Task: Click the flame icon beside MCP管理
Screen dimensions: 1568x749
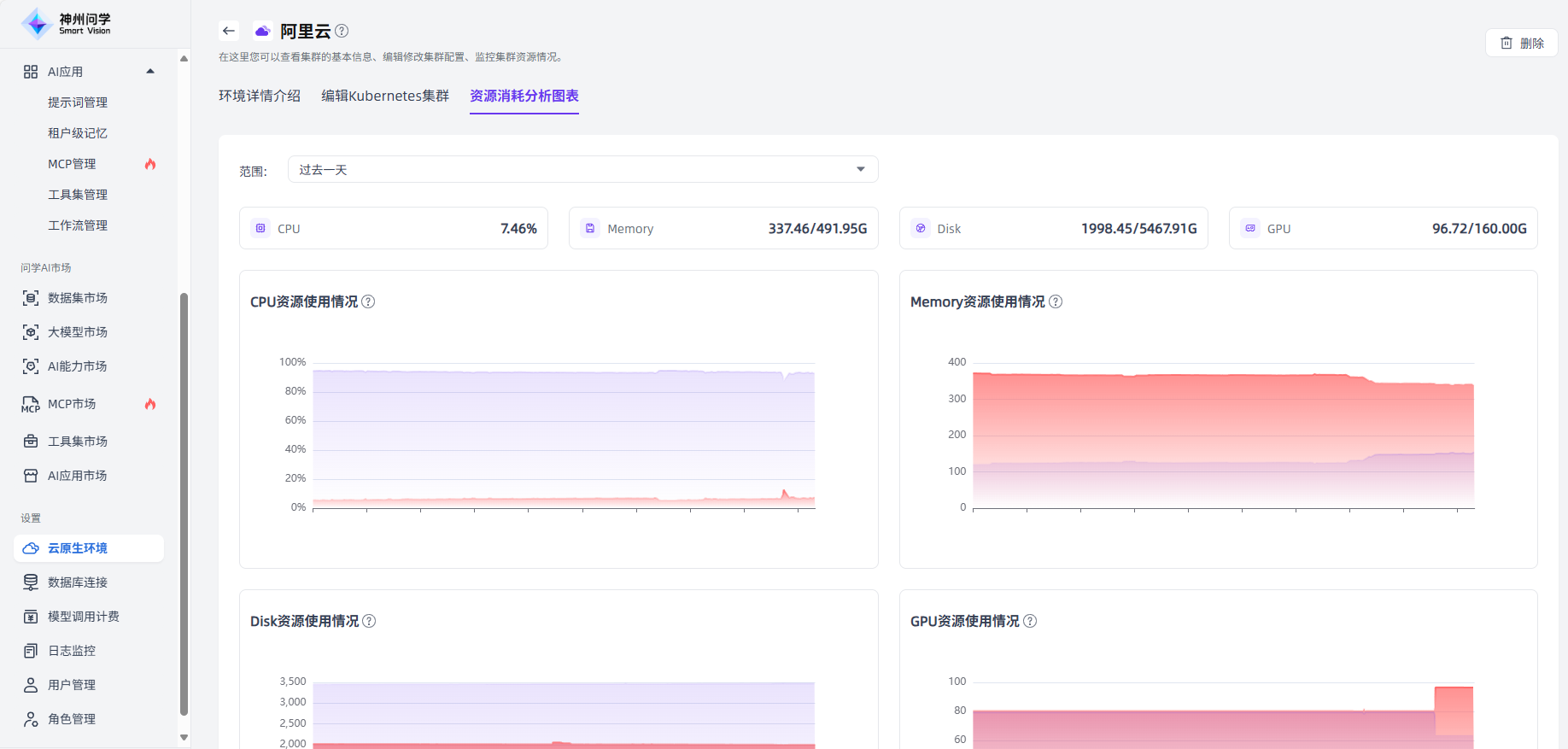Action: tap(150, 164)
